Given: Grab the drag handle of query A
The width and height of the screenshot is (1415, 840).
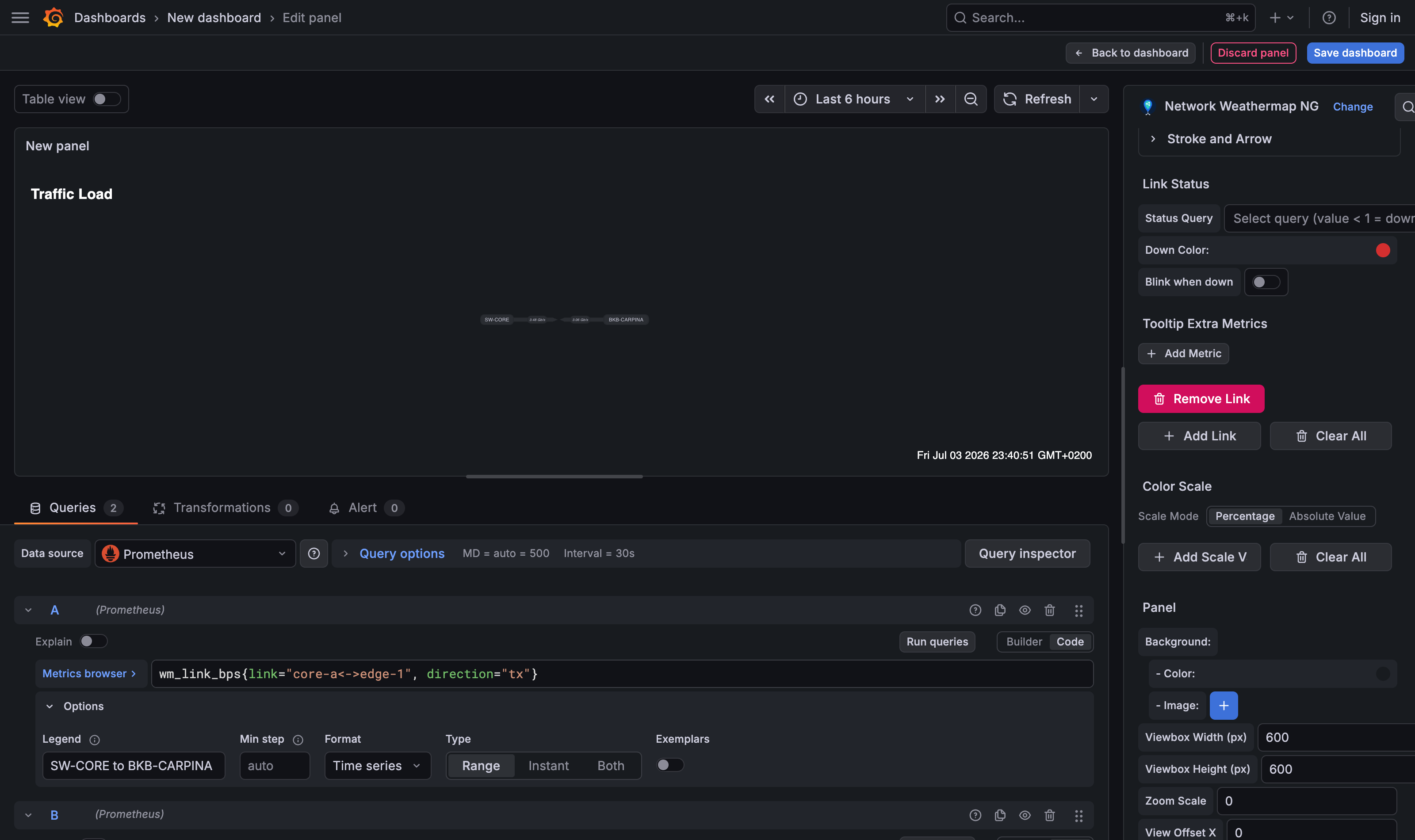Looking at the screenshot, I should point(1078,610).
